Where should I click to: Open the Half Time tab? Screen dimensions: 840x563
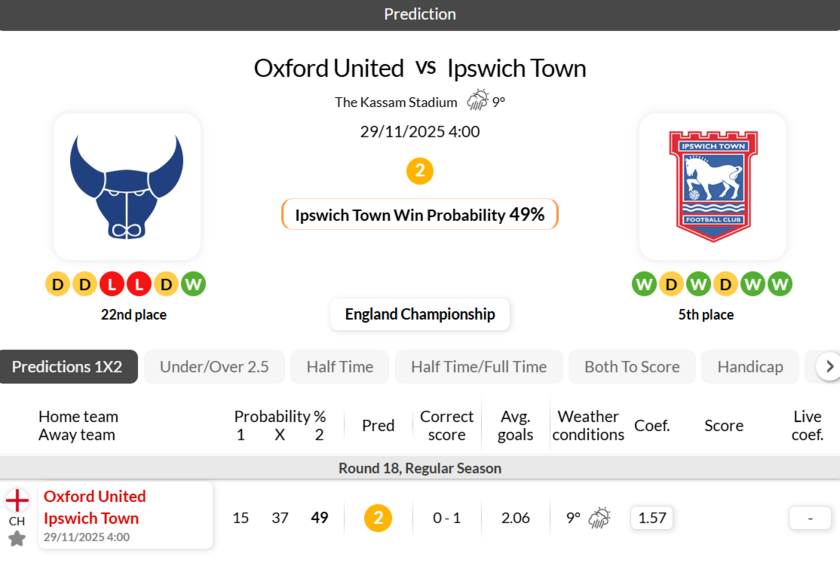340,367
